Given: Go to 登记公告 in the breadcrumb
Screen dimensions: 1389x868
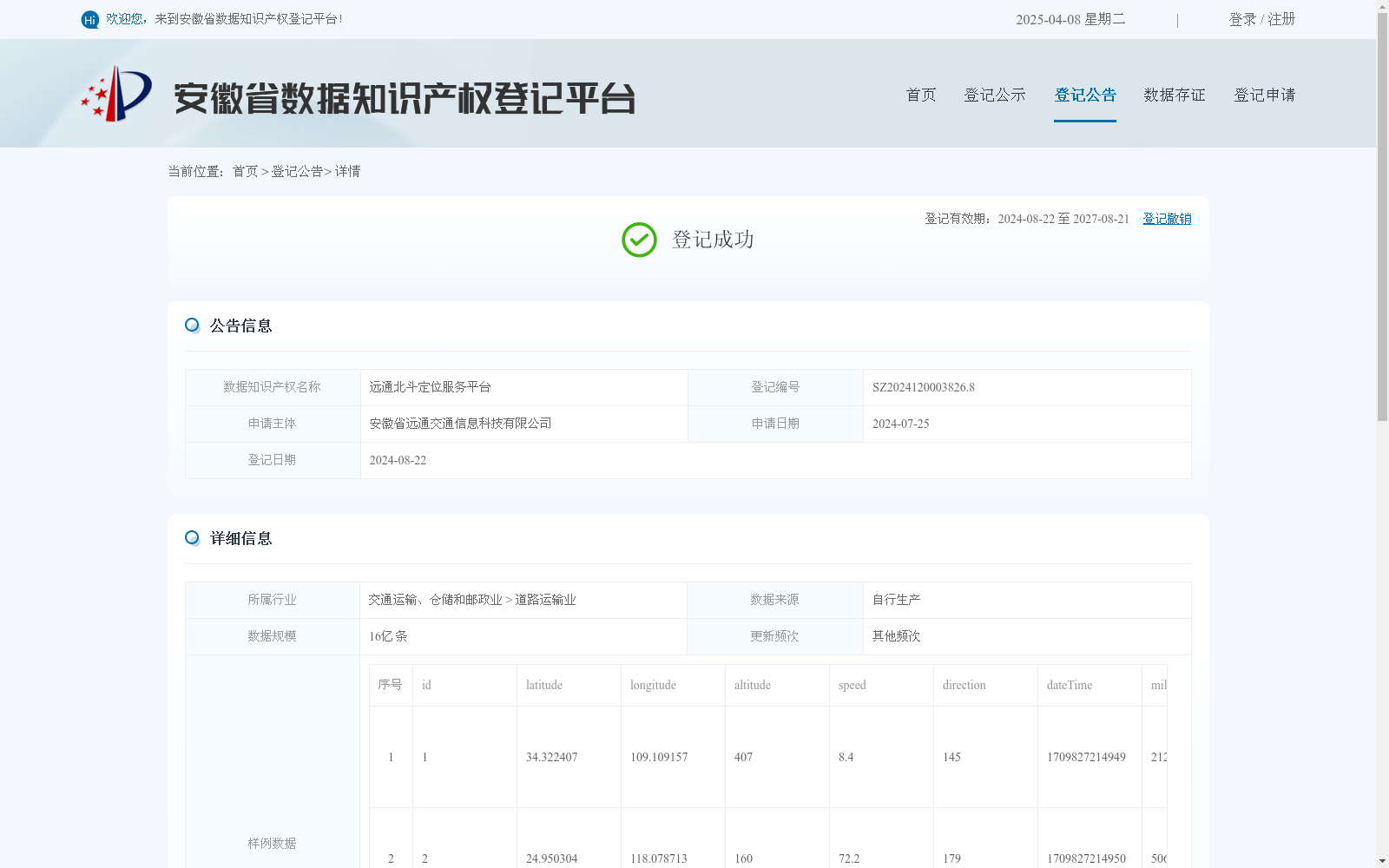Looking at the screenshot, I should 297,171.
